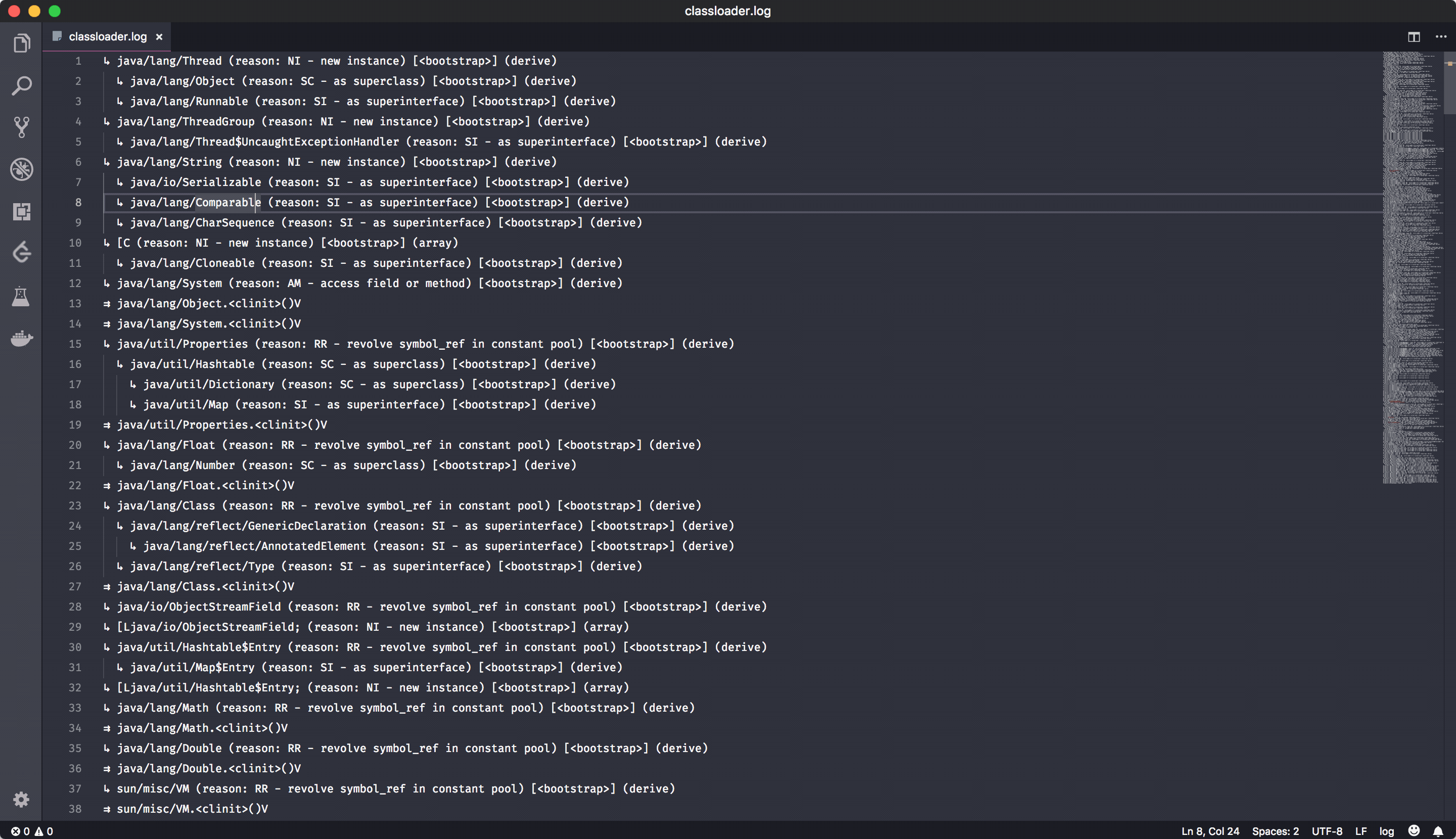
Task: Click the feedback smiley icon
Action: 1414,830
